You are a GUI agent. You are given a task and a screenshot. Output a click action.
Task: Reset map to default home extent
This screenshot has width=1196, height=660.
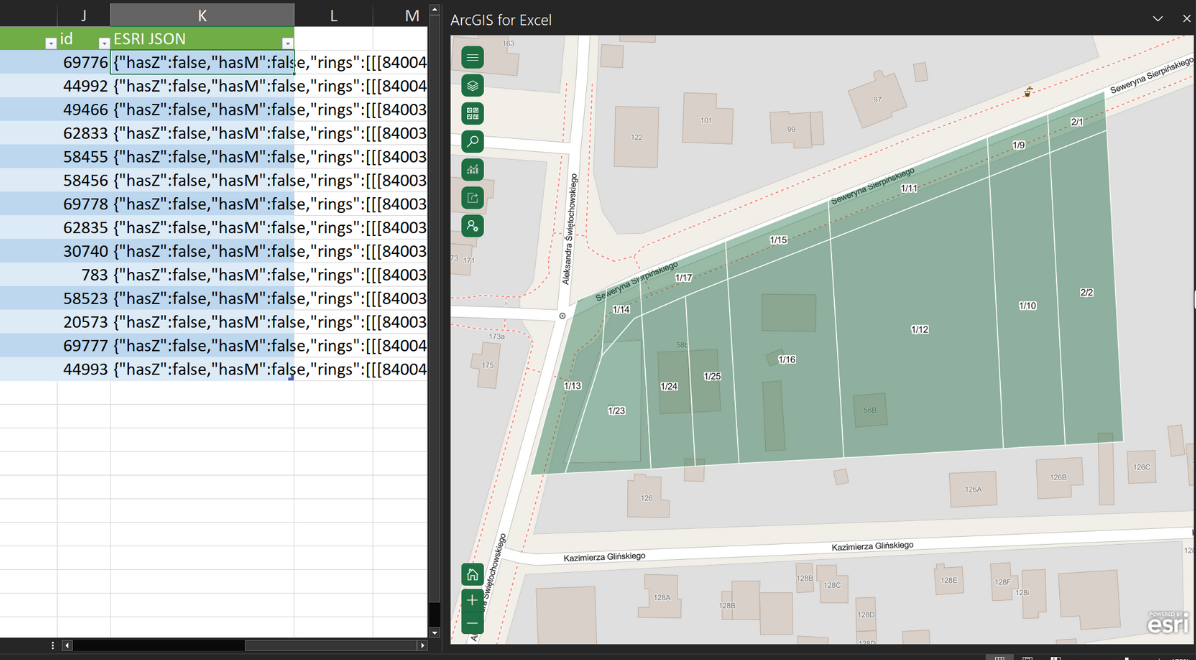[x=473, y=575]
